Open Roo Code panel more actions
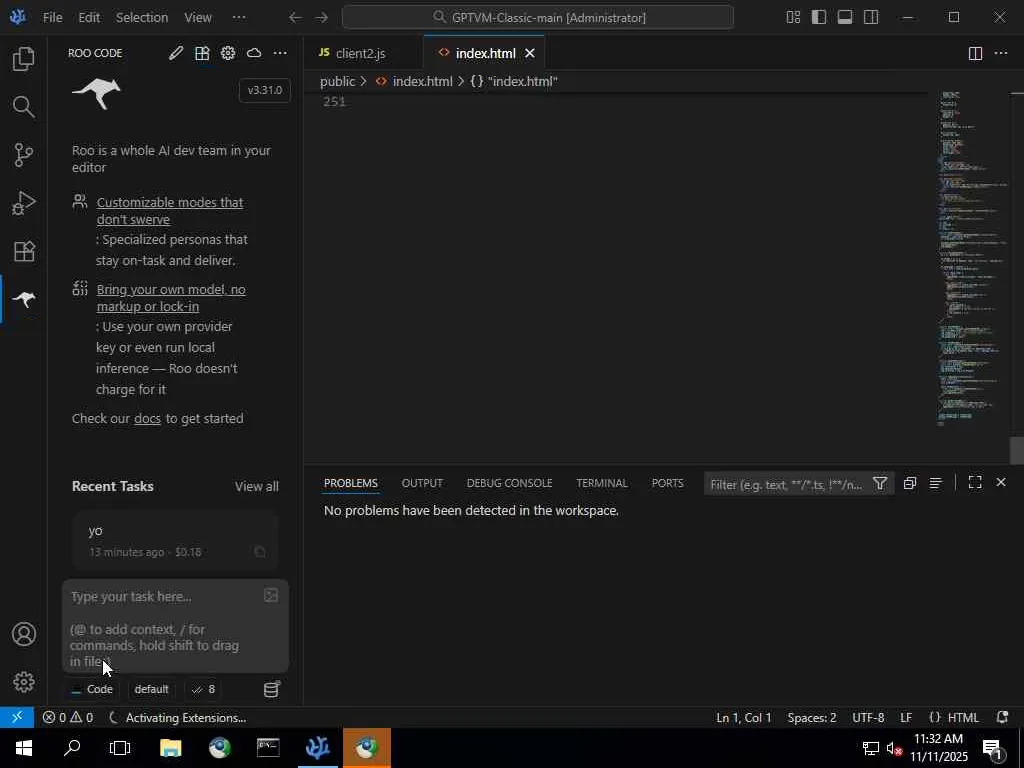The image size is (1024, 768). coord(280,53)
